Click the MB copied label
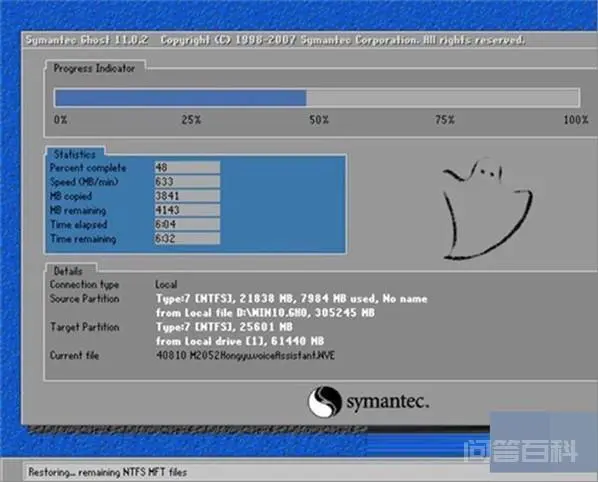The image size is (598, 482). point(71,196)
